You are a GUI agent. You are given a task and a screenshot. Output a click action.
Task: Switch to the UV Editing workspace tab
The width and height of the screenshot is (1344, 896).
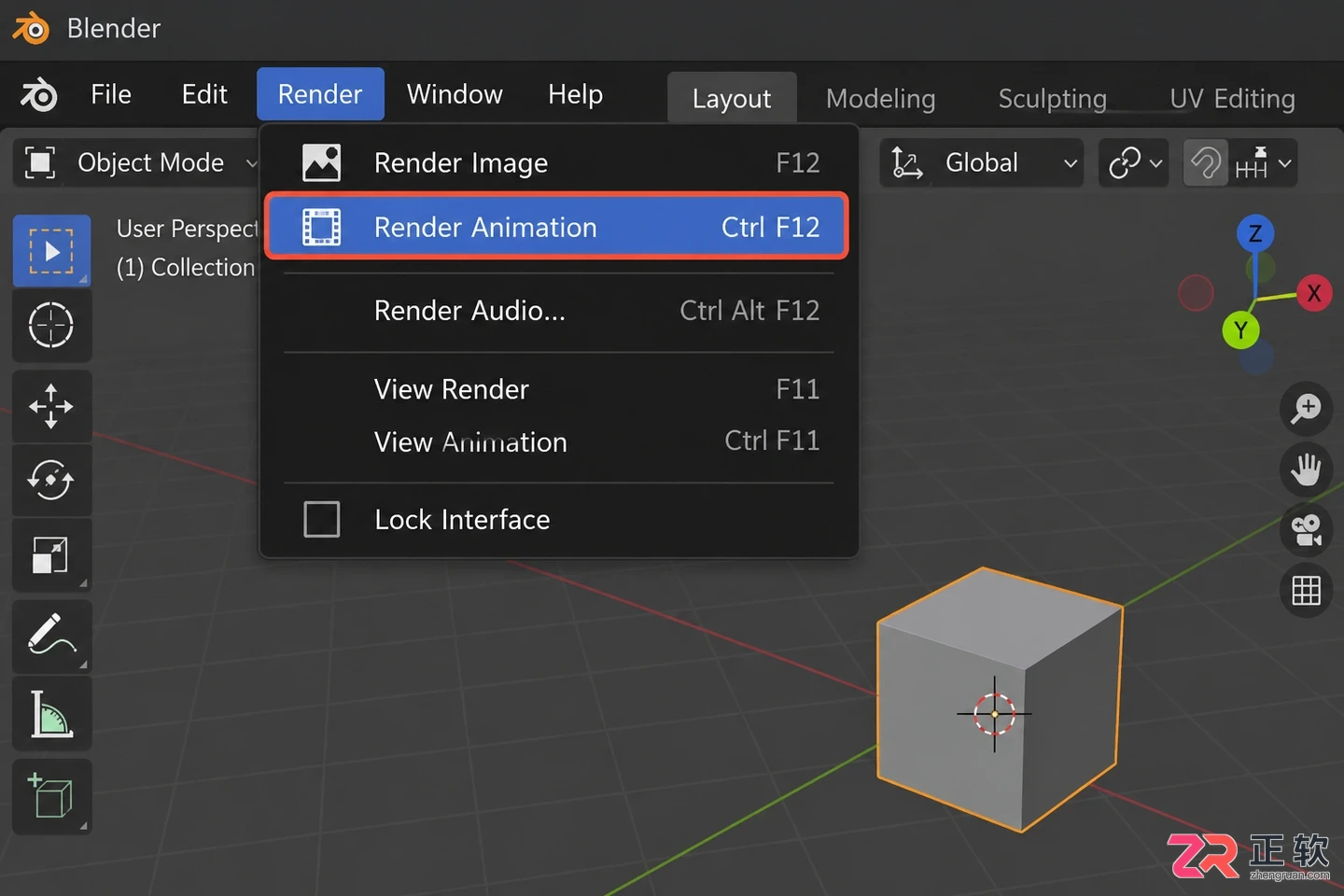point(1232,98)
